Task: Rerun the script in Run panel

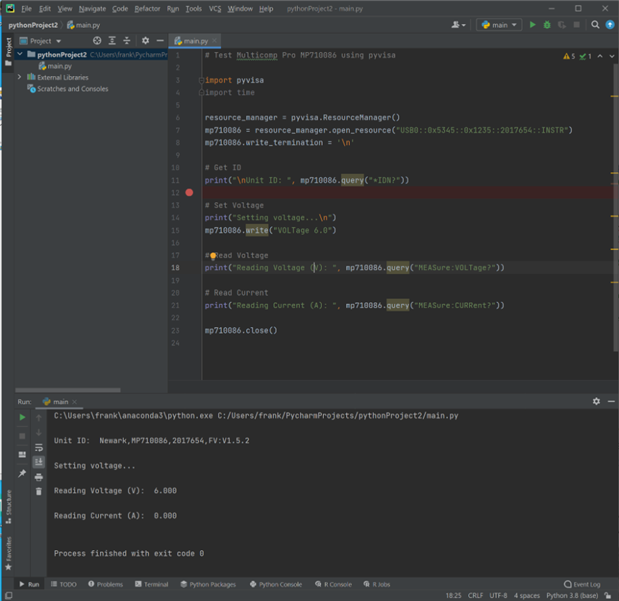Action: pyautogui.click(x=23, y=418)
